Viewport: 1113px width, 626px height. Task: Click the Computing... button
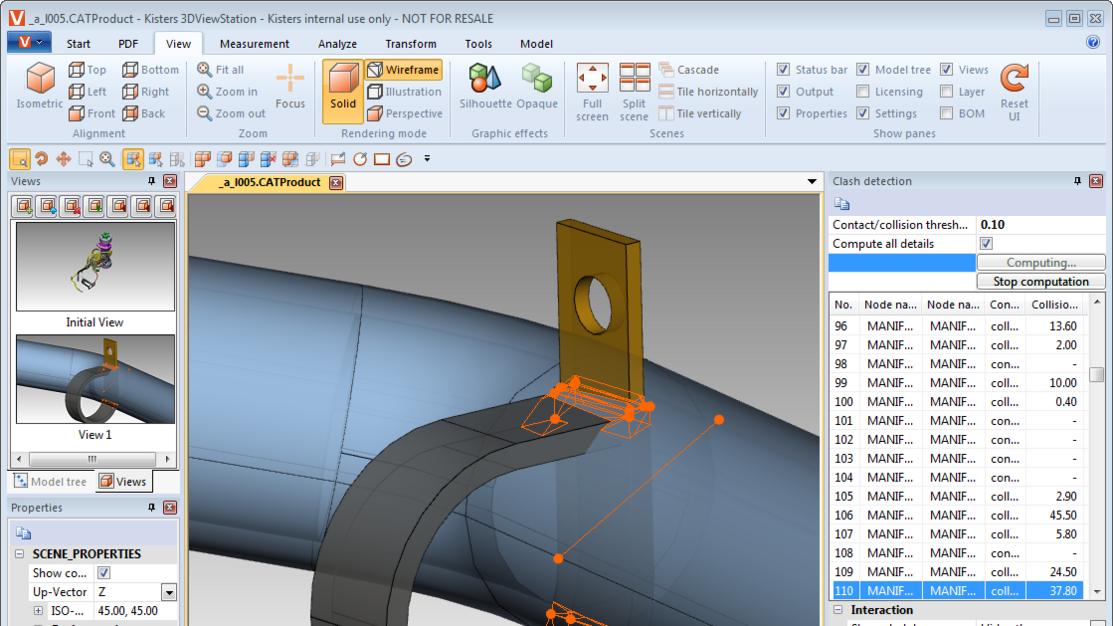(1041, 263)
